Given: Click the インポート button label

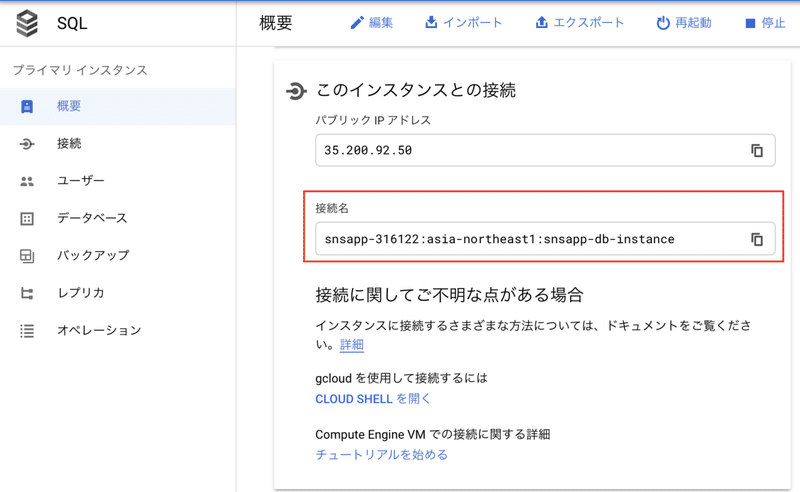Looking at the screenshot, I should [472, 23].
